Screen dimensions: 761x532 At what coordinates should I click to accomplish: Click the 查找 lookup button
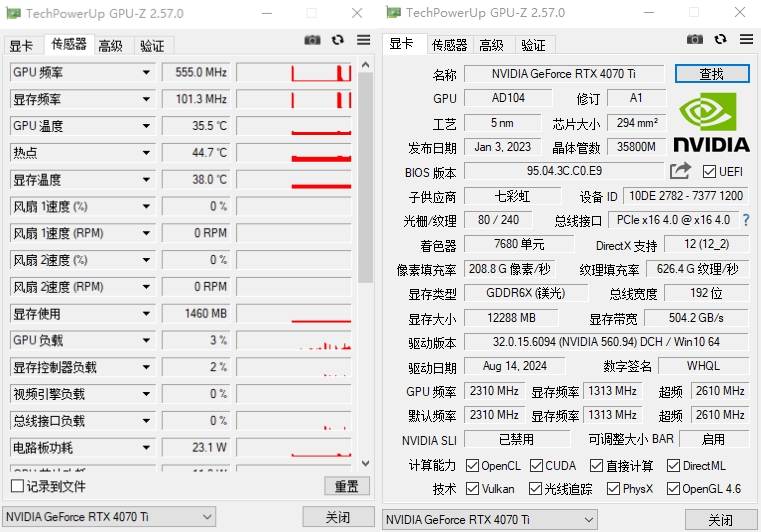[x=712, y=74]
